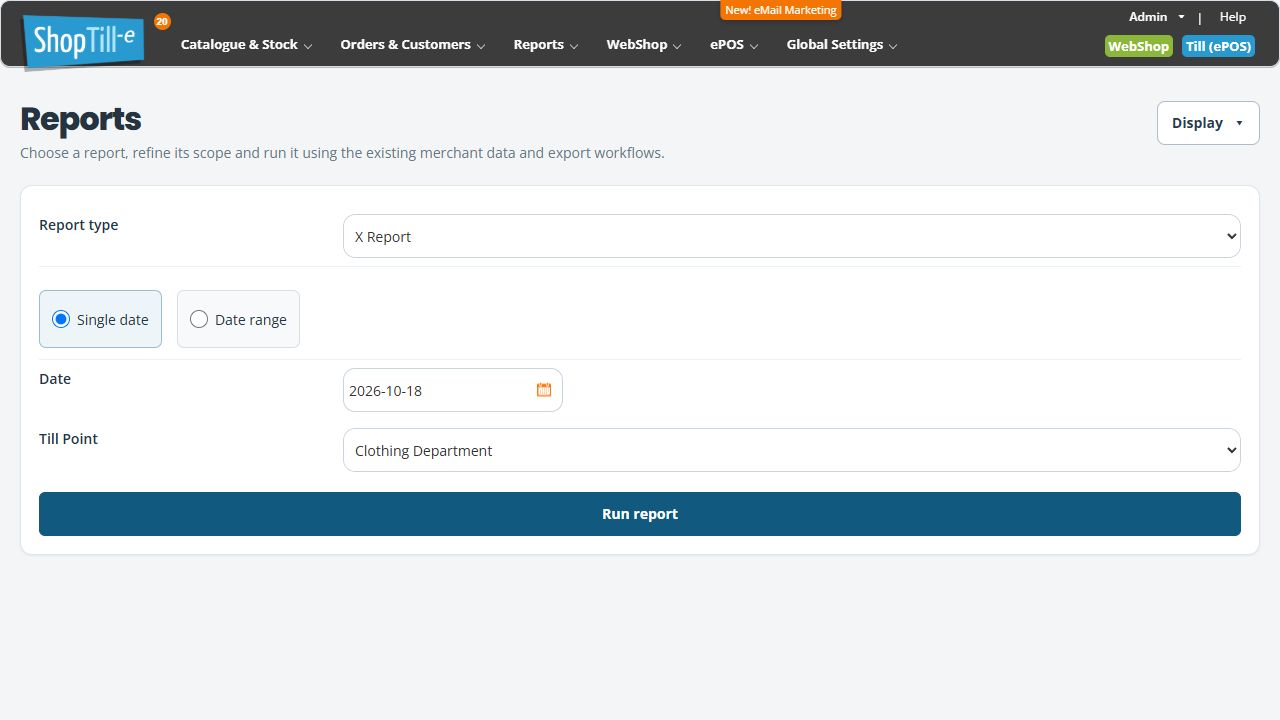
Task: Open the Admin account dropdown
Action: 1156,17
